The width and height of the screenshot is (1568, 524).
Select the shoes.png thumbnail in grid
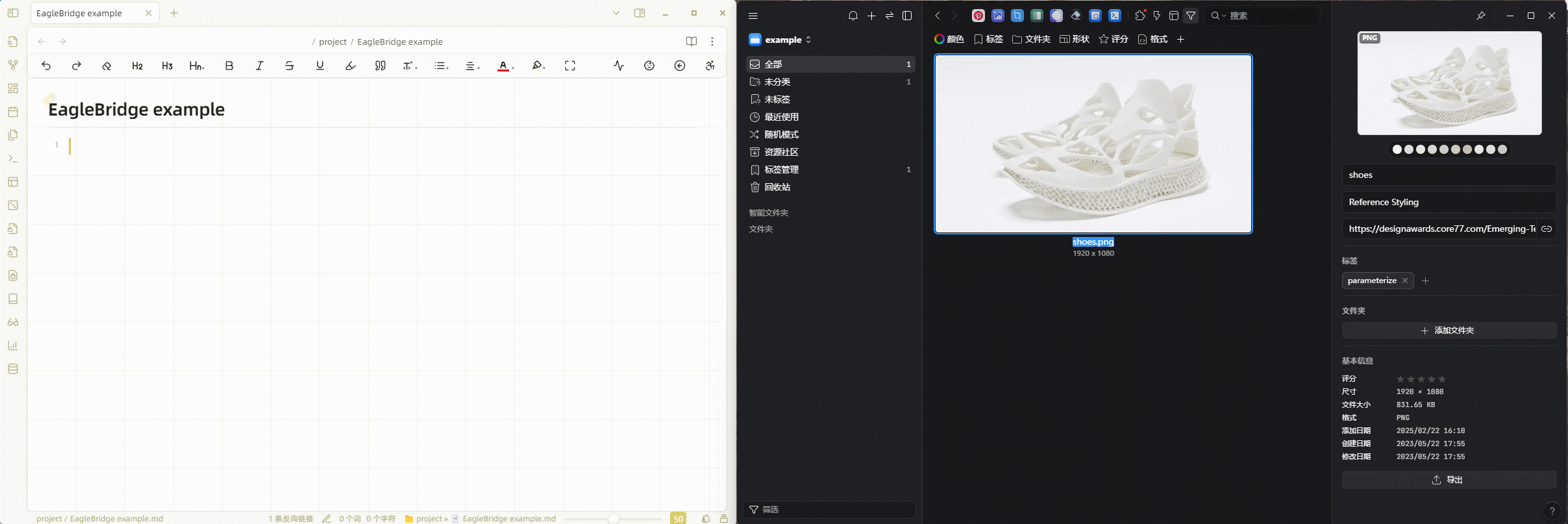1093,143
